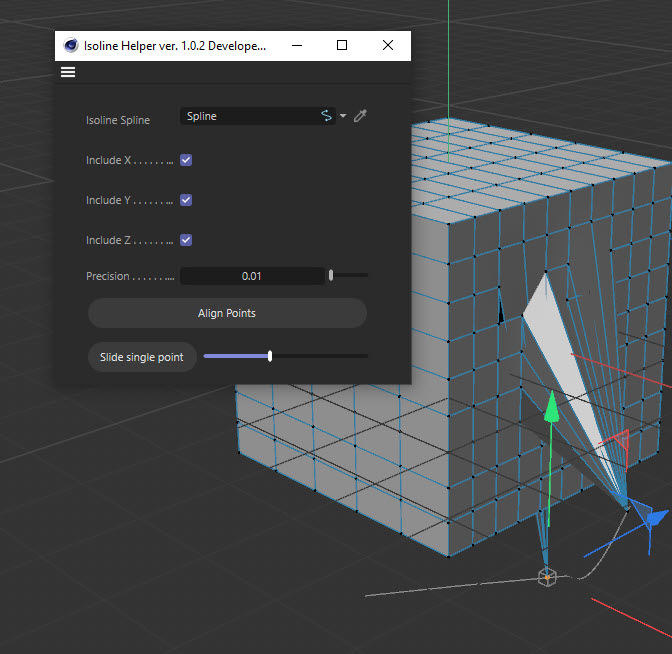The height and width of the screenshot is (654, 672).
Task: Click the Slide single point button
Action: click(142, 357)
